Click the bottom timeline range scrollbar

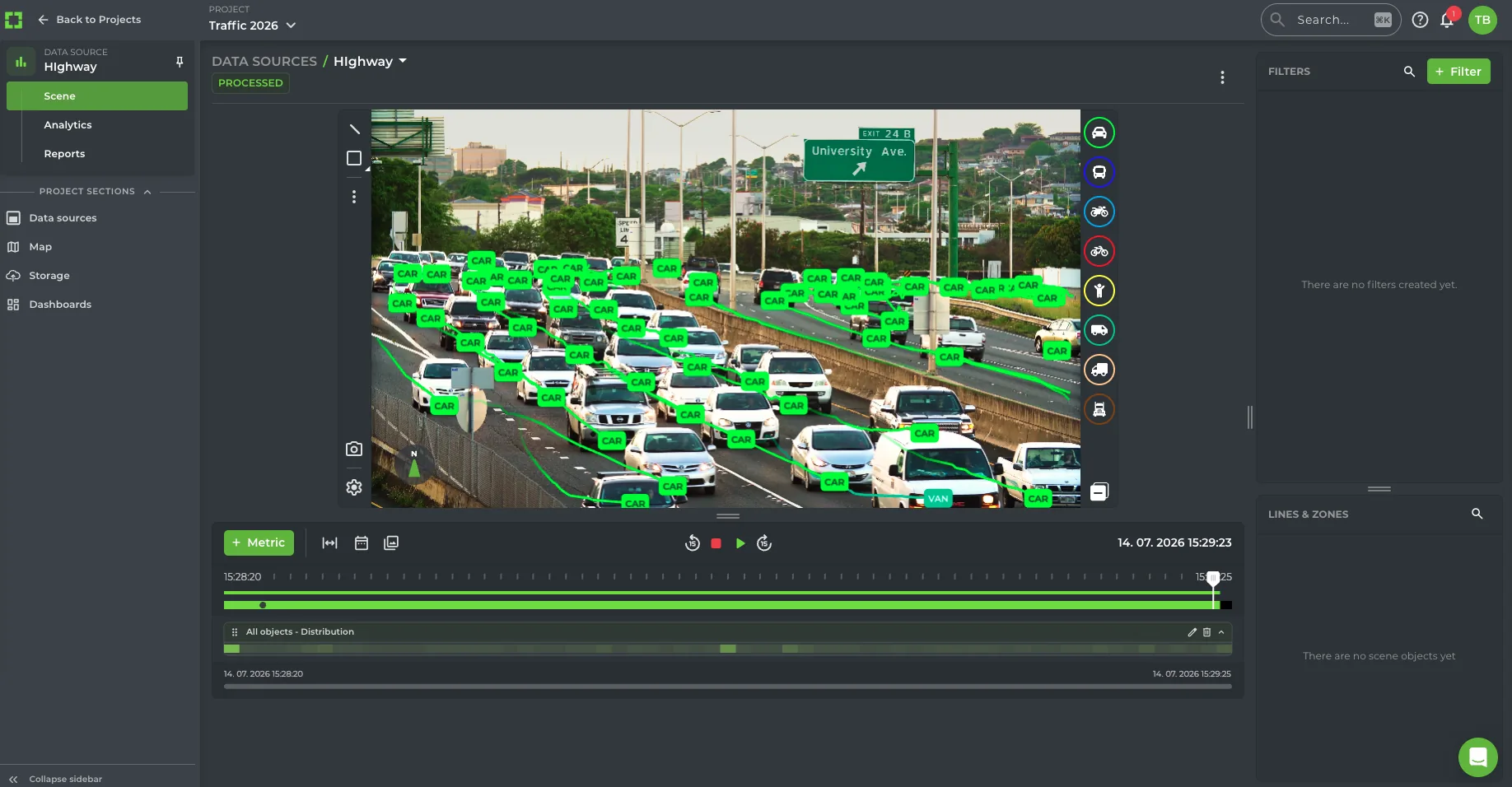point(728,687)
